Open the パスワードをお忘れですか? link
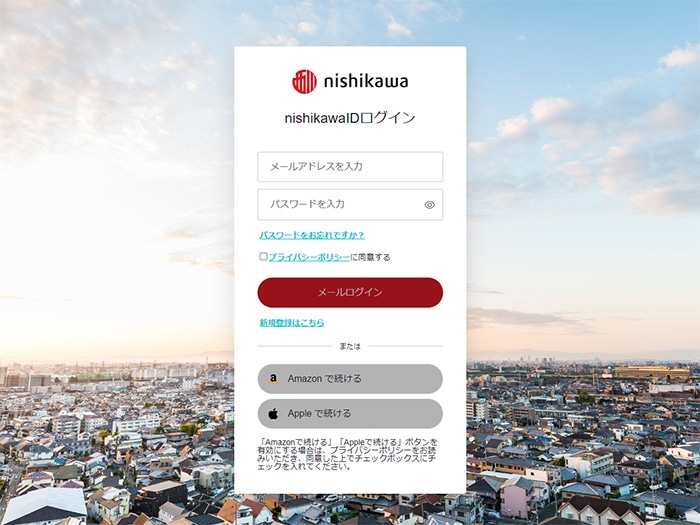Image resolution: width=700 pixels, height=525 pixels. click(312, 235)
